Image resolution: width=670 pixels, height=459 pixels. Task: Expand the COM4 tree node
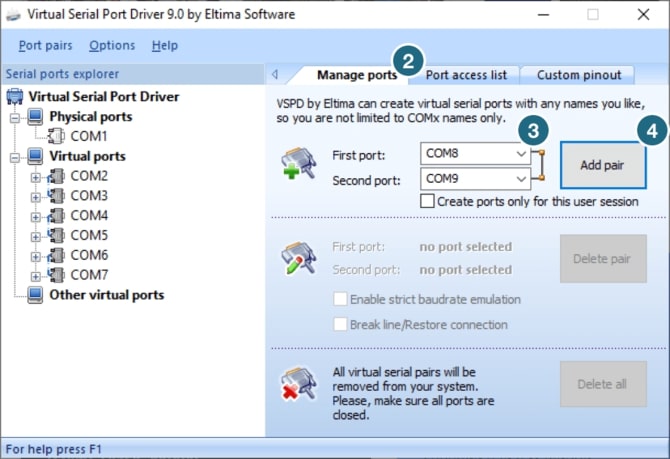(35, 217)
